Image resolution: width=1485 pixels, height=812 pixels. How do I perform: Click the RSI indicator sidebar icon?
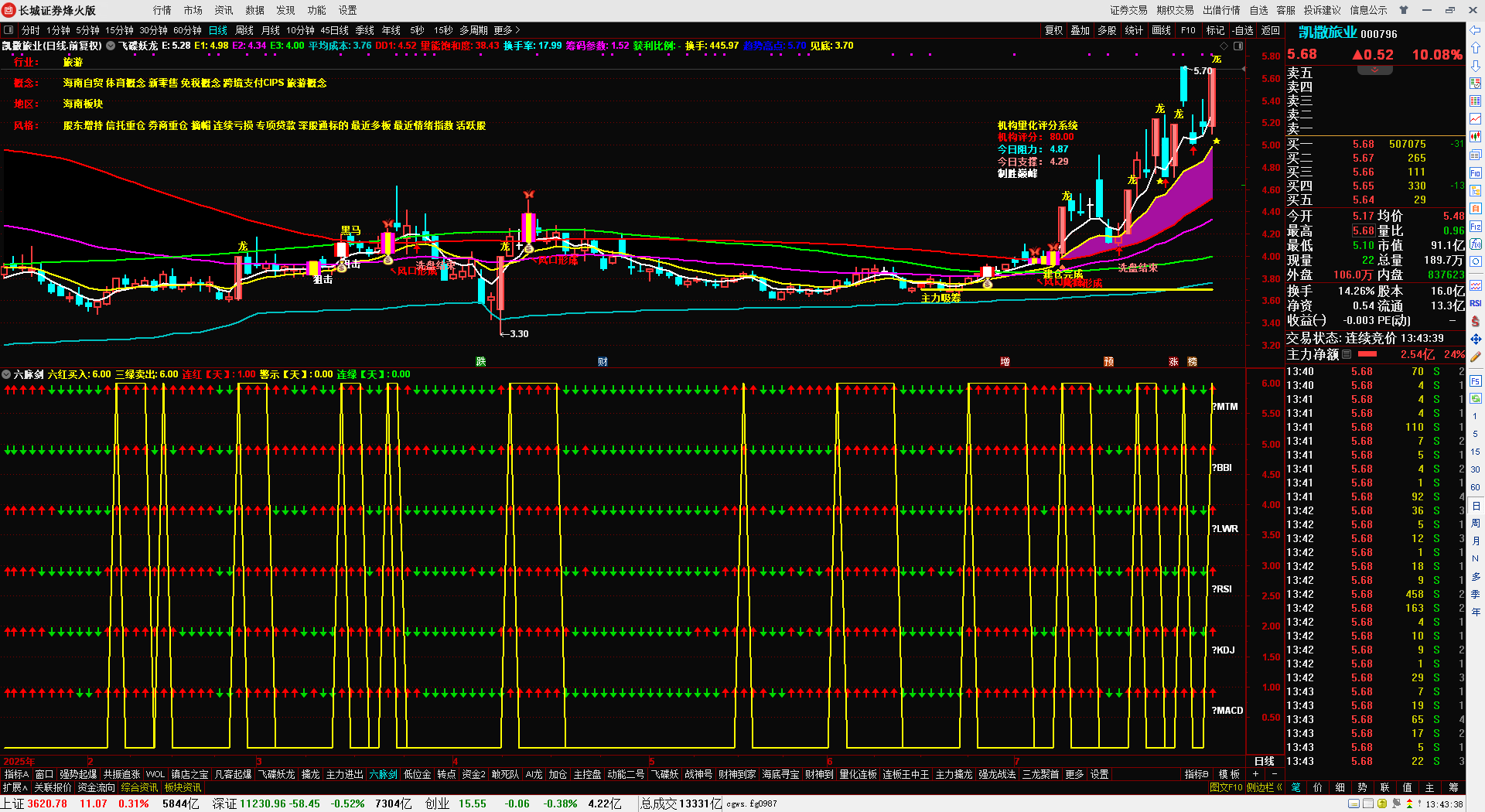1476,303
